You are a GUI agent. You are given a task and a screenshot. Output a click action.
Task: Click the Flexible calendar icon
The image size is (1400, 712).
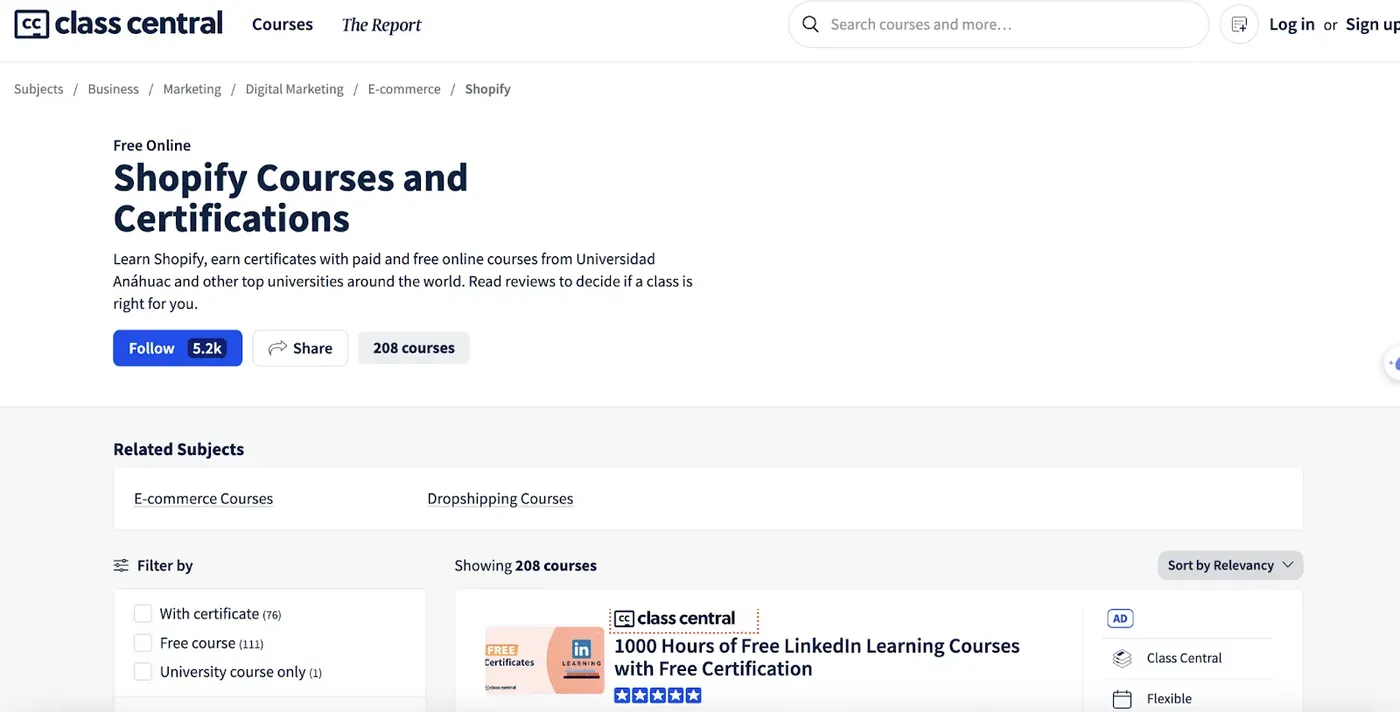[x=1122, y=699]
